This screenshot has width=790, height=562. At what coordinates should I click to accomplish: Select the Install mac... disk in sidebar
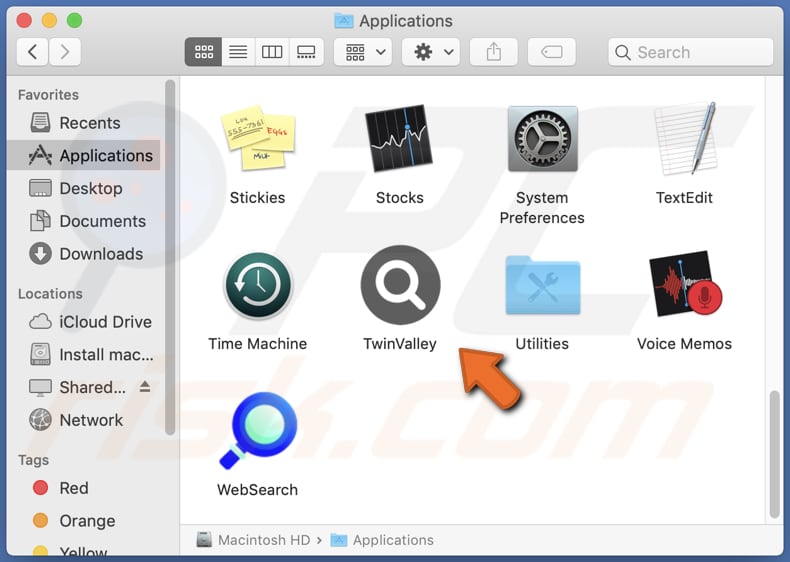84,355
